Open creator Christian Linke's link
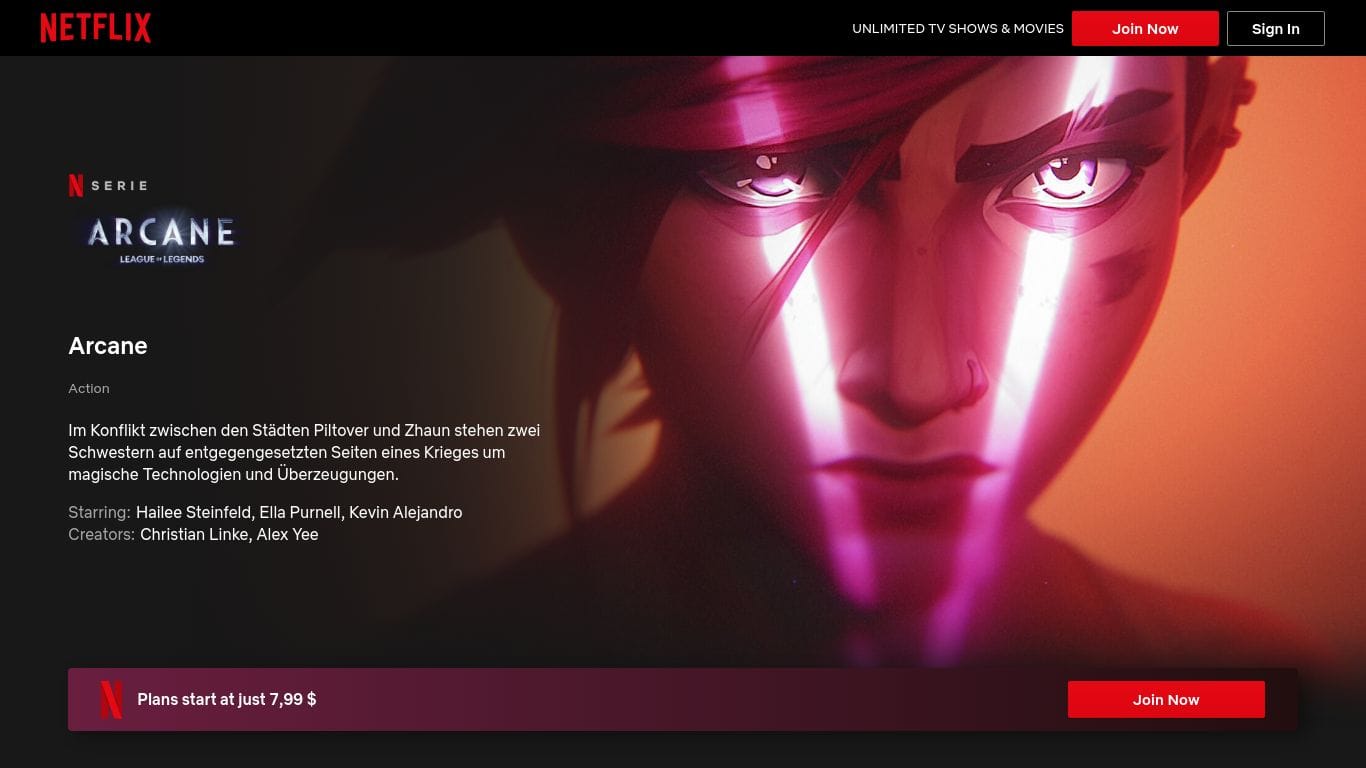The height and width of the screenshot is (768, 1366). pyautogui.click(x=194, y=534)
